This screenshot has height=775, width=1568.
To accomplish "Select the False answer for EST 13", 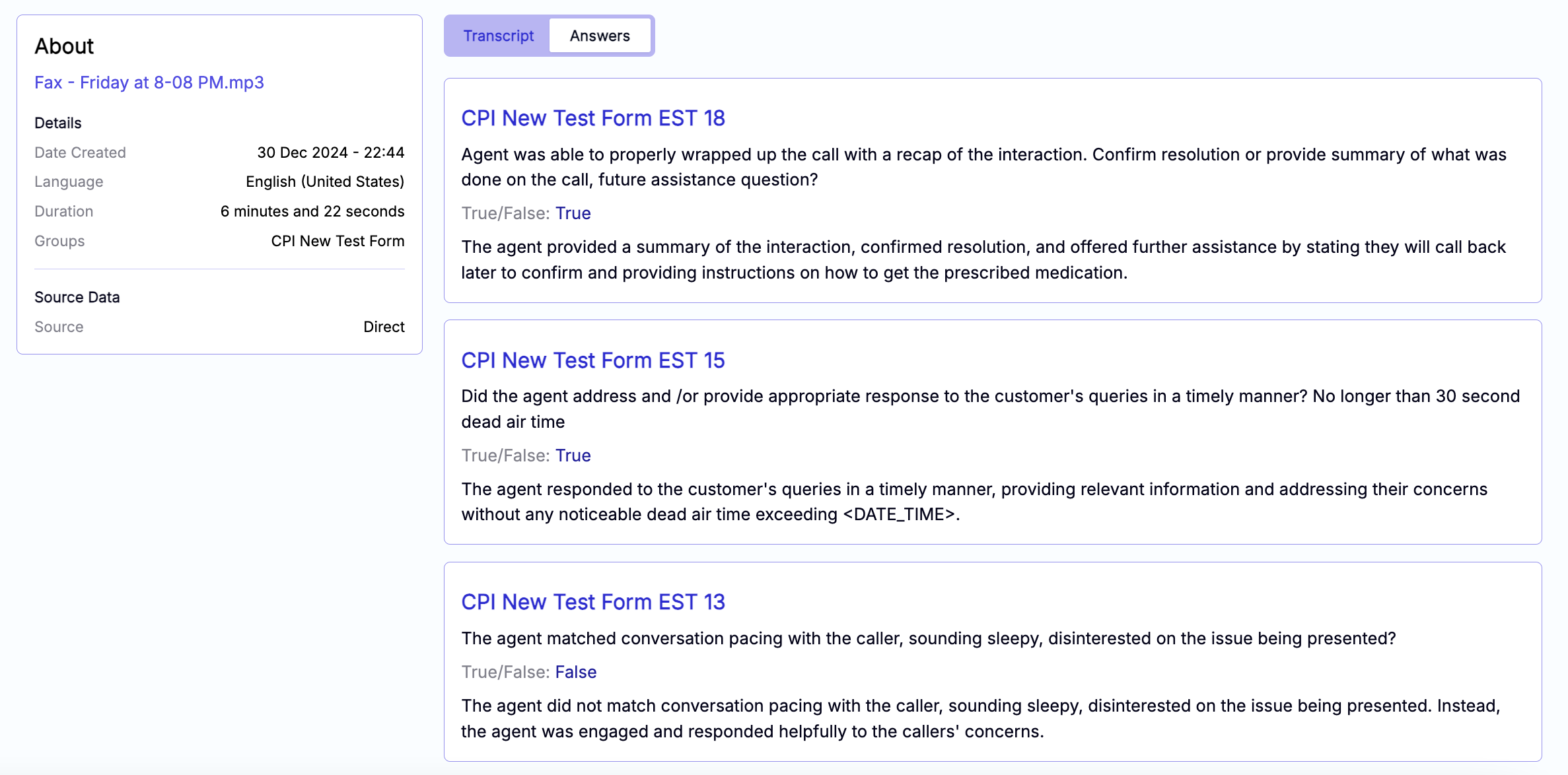I will 575,671.
